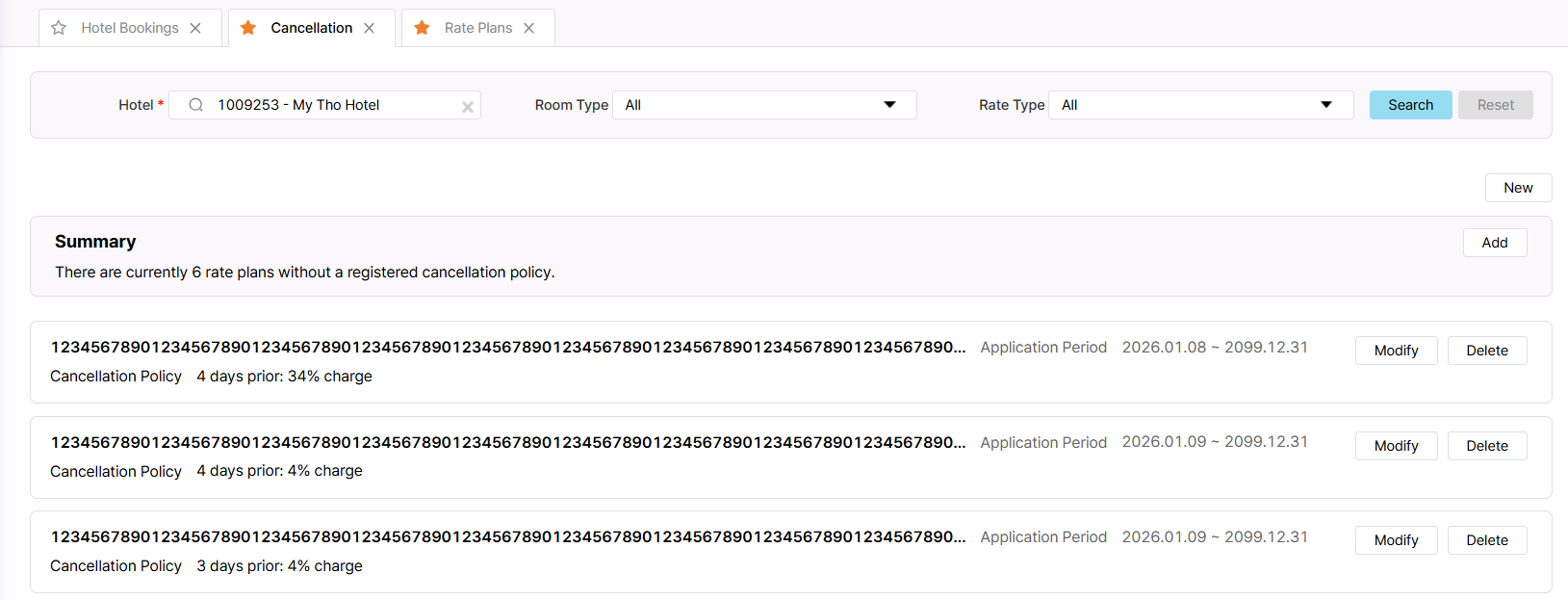Unfavorite the Cancellation tab via star icon
Viewport: 1568px width, 600px height.
coord(248,28)
